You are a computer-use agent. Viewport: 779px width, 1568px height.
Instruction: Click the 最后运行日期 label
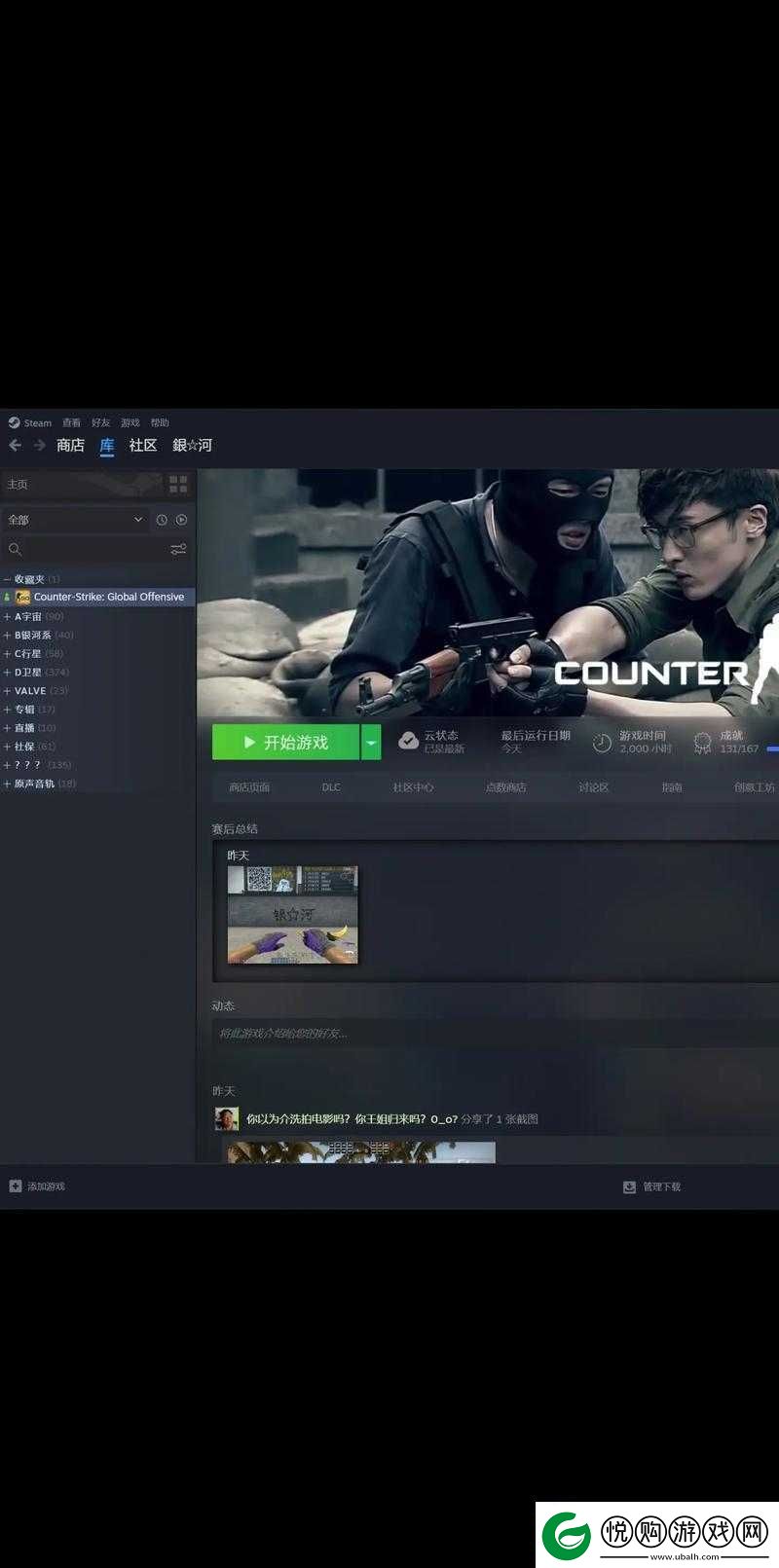[x=536, y=736]
